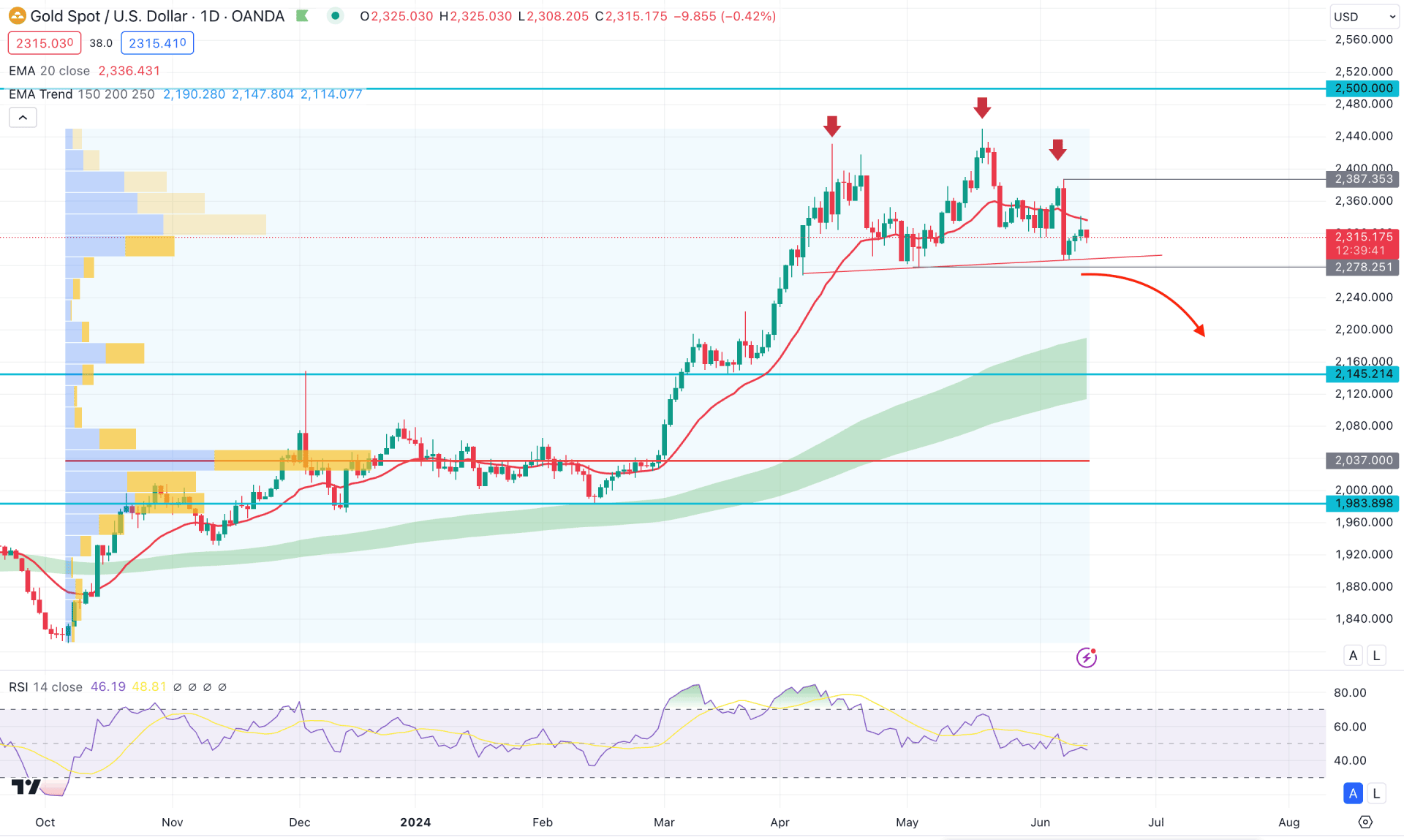
Task: Click the 1,983.898 blue price label
Action: coord(1362,504)
